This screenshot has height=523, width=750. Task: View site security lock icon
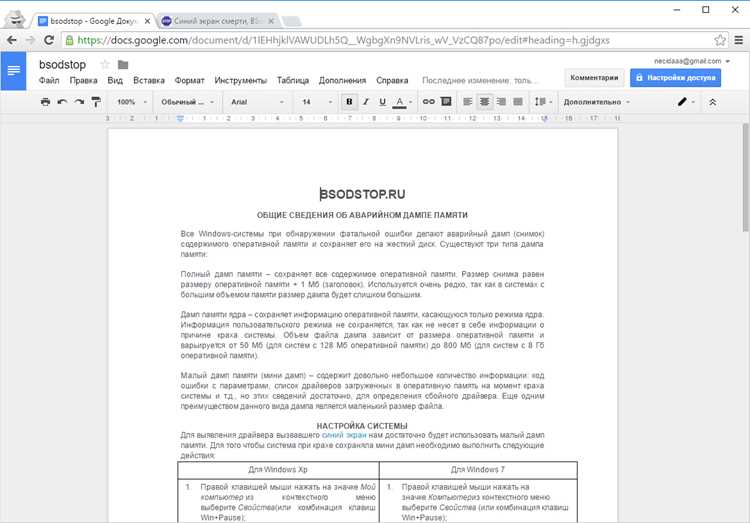tap(69, 40)
